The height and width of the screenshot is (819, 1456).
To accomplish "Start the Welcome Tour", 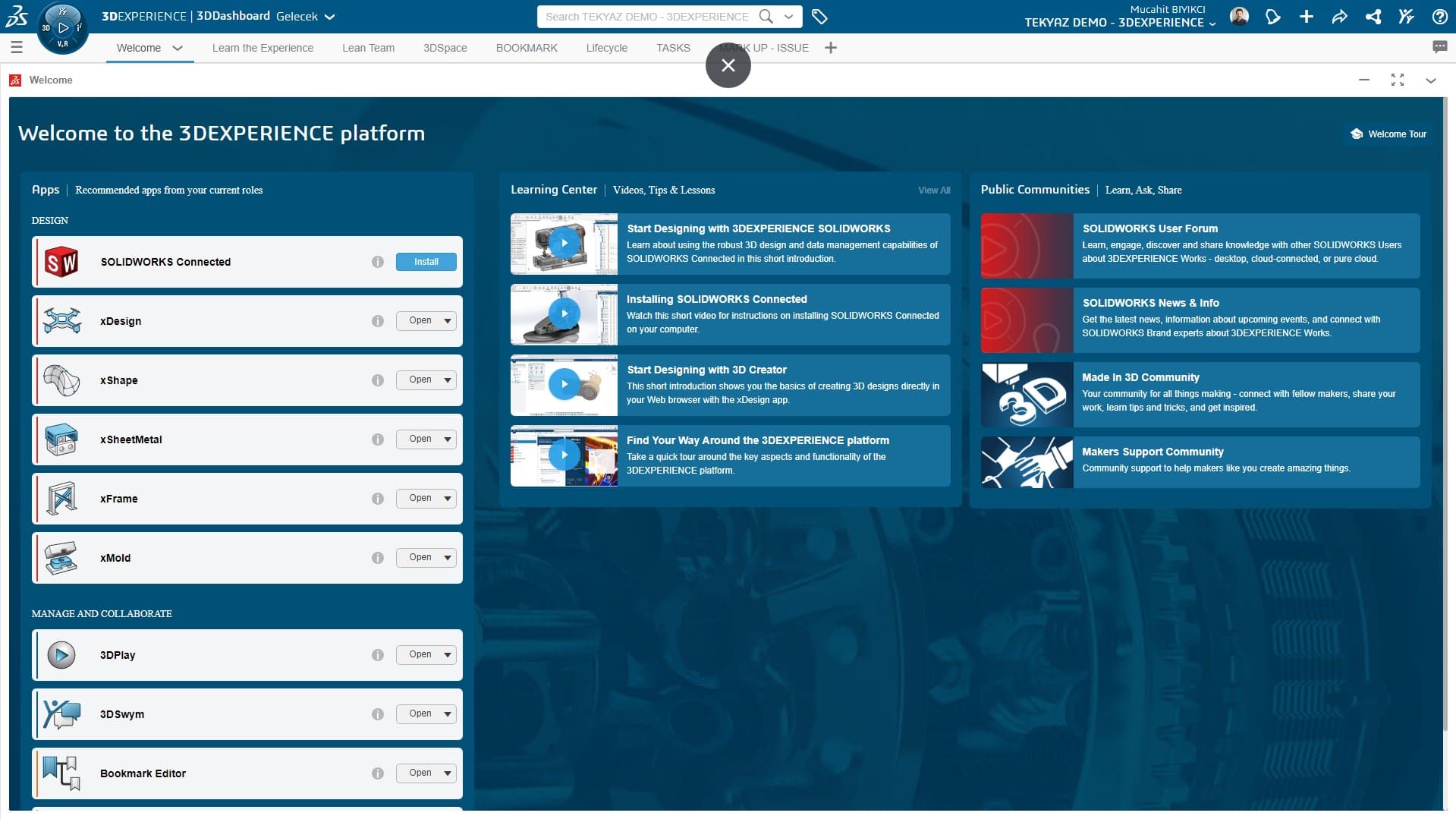I will (1388, 134).
